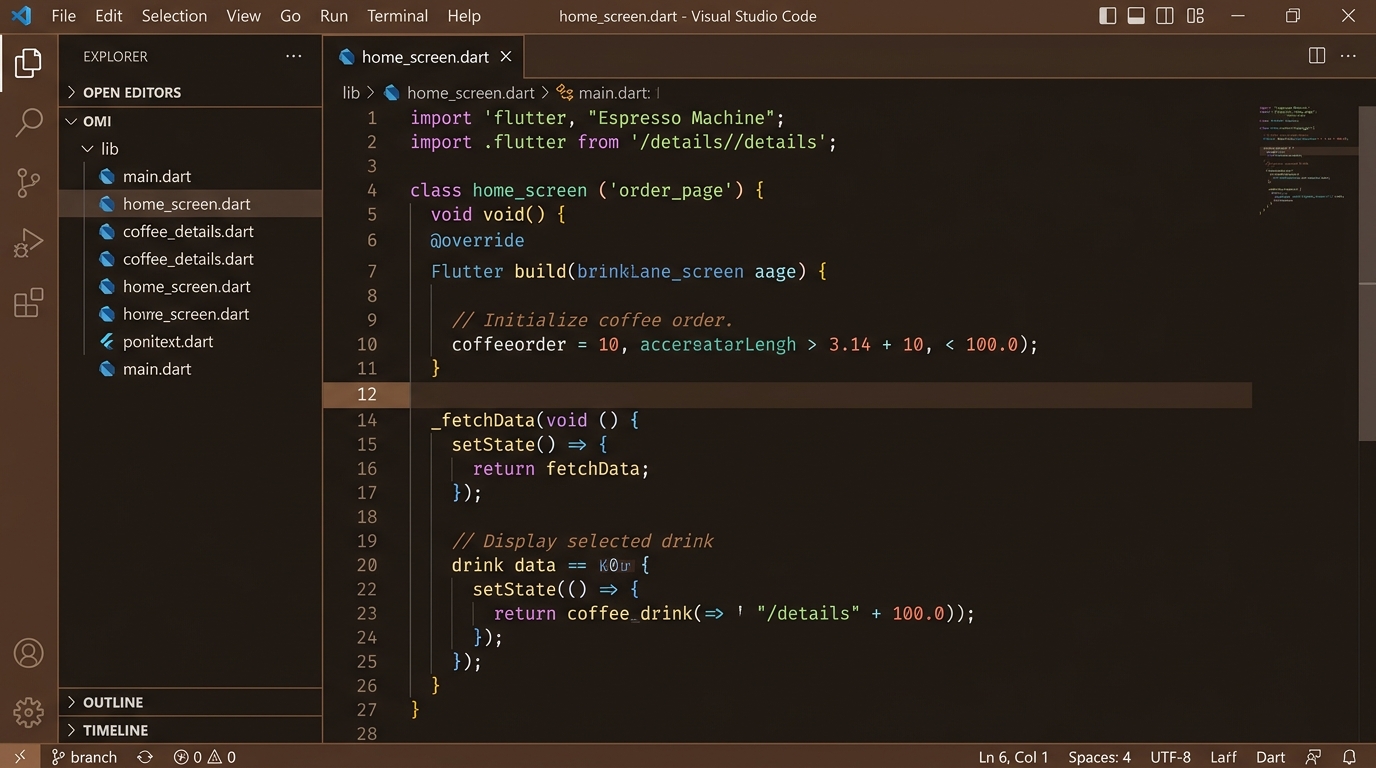Click the Explorer panel more actions ellipsis
The width and height of the screenshot is (1376, 768).
click(x=293, y=57)
